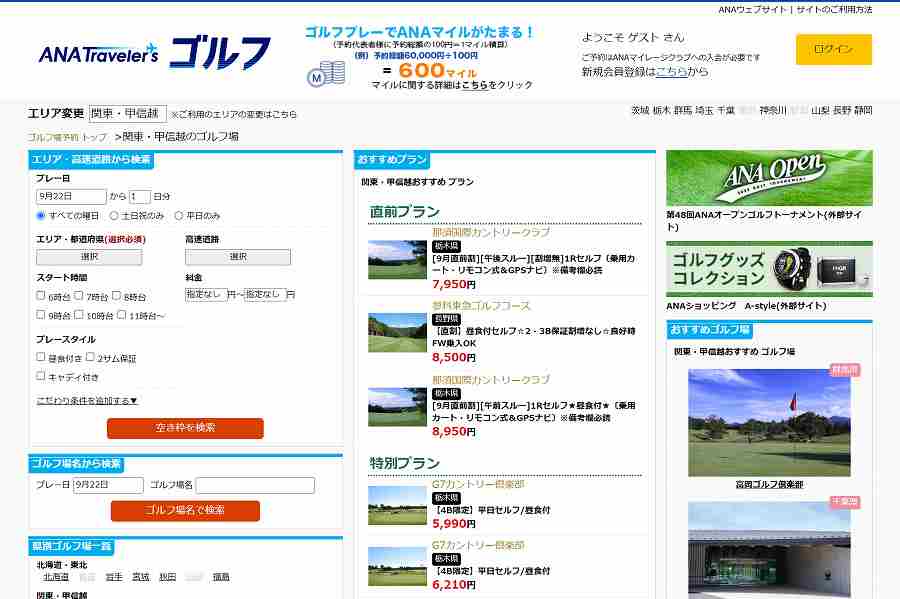Select 山梨 in the prefecture links
This screenshot has width=900, height=599.
click(820, 110)
